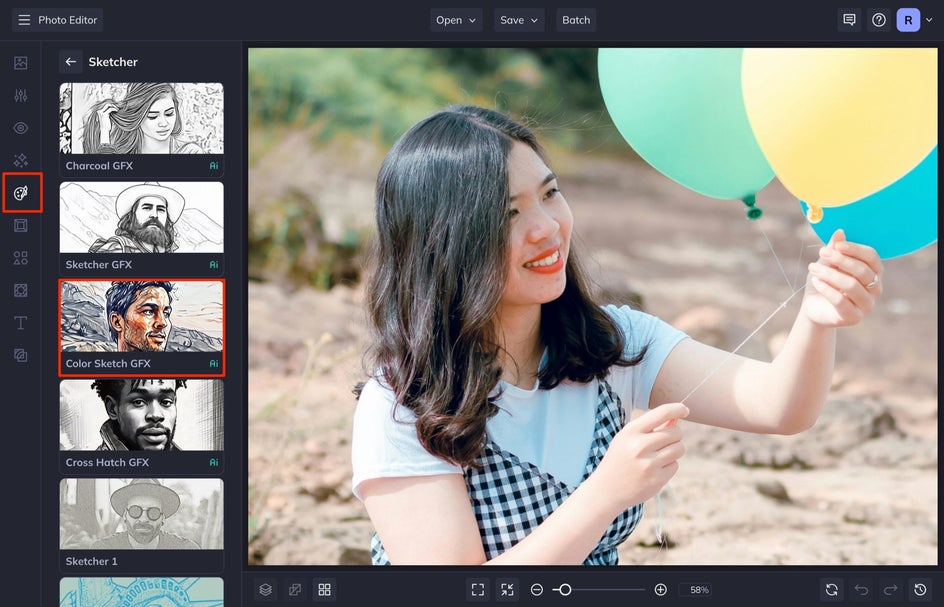The height and width of the screenshot is (607, 944).
Task: Open the Image Manager sidebar icon
Action: click(20, 63)
